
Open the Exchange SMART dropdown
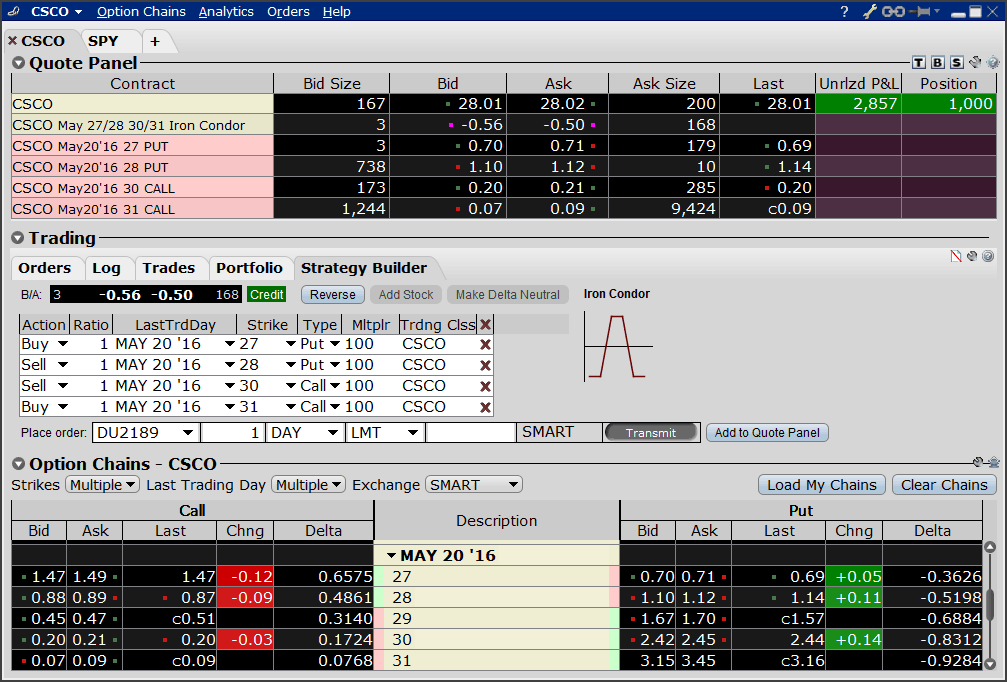[474, 485]
